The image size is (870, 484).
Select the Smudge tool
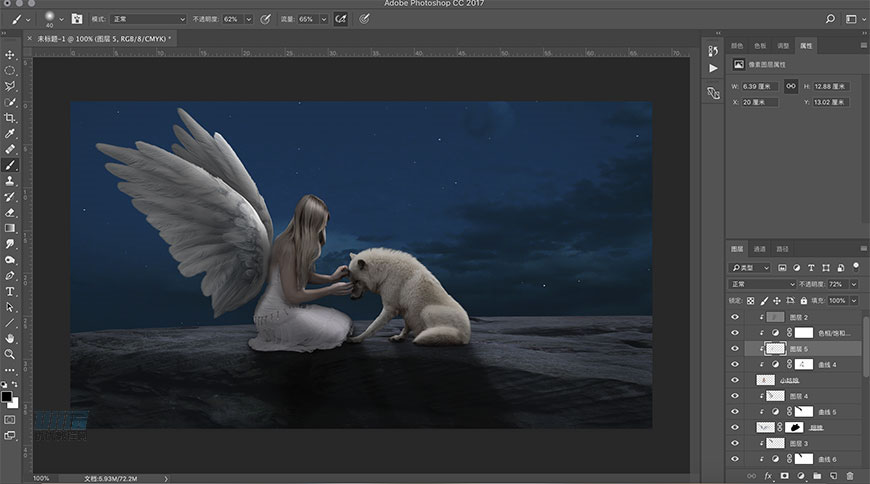tap(10, 244)
